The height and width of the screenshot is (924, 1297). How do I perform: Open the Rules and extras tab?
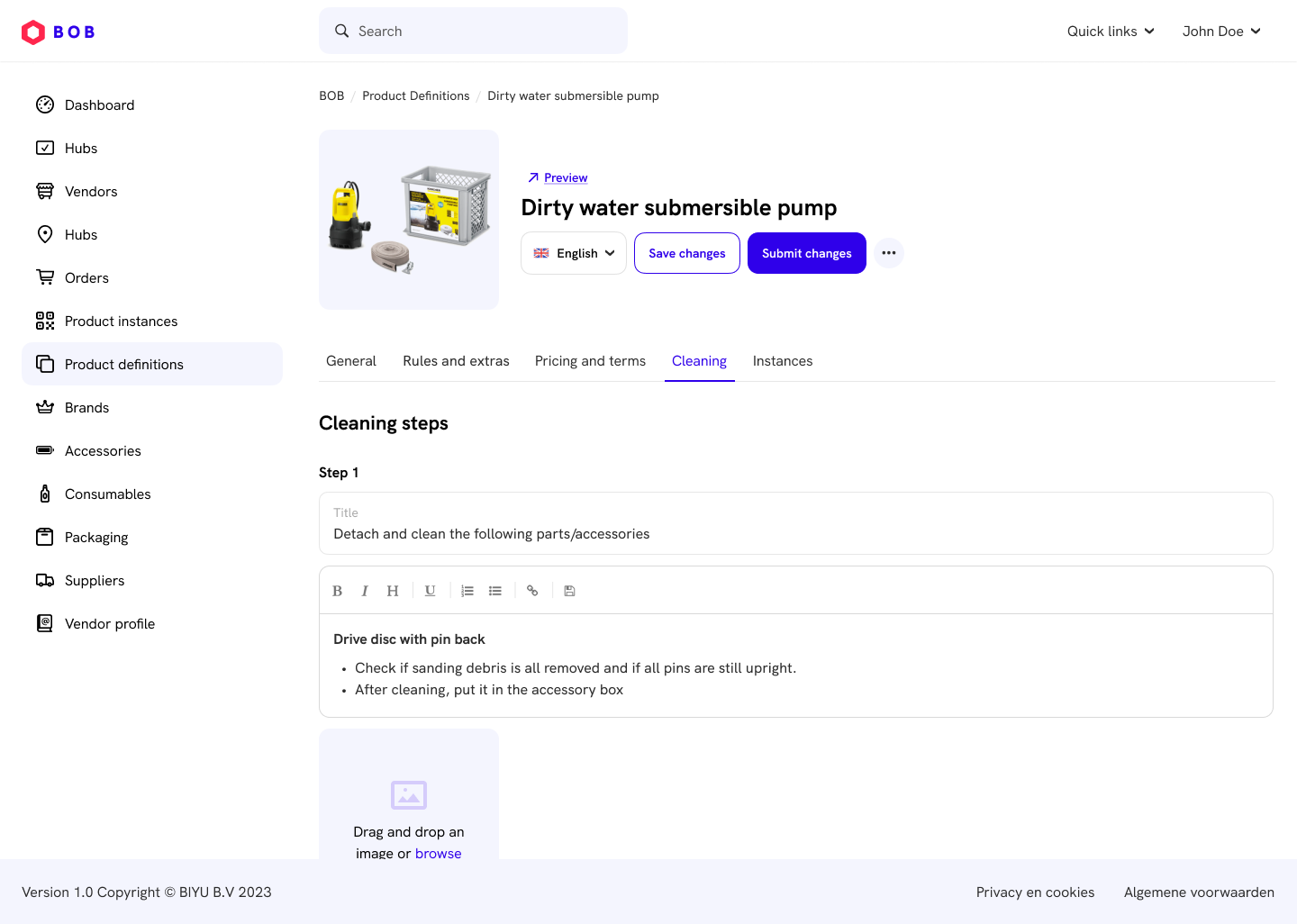coord(456,361)
